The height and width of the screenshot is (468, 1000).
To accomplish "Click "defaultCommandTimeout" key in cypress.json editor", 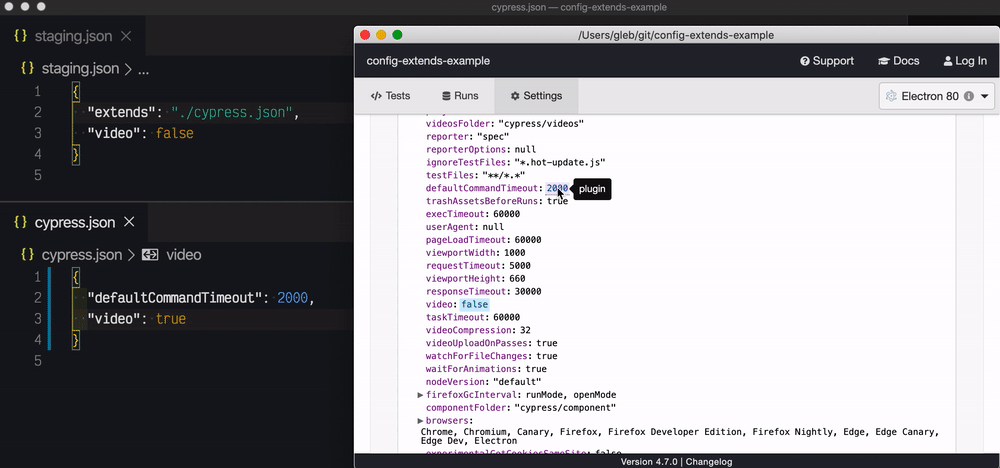I will pos(175,298).
